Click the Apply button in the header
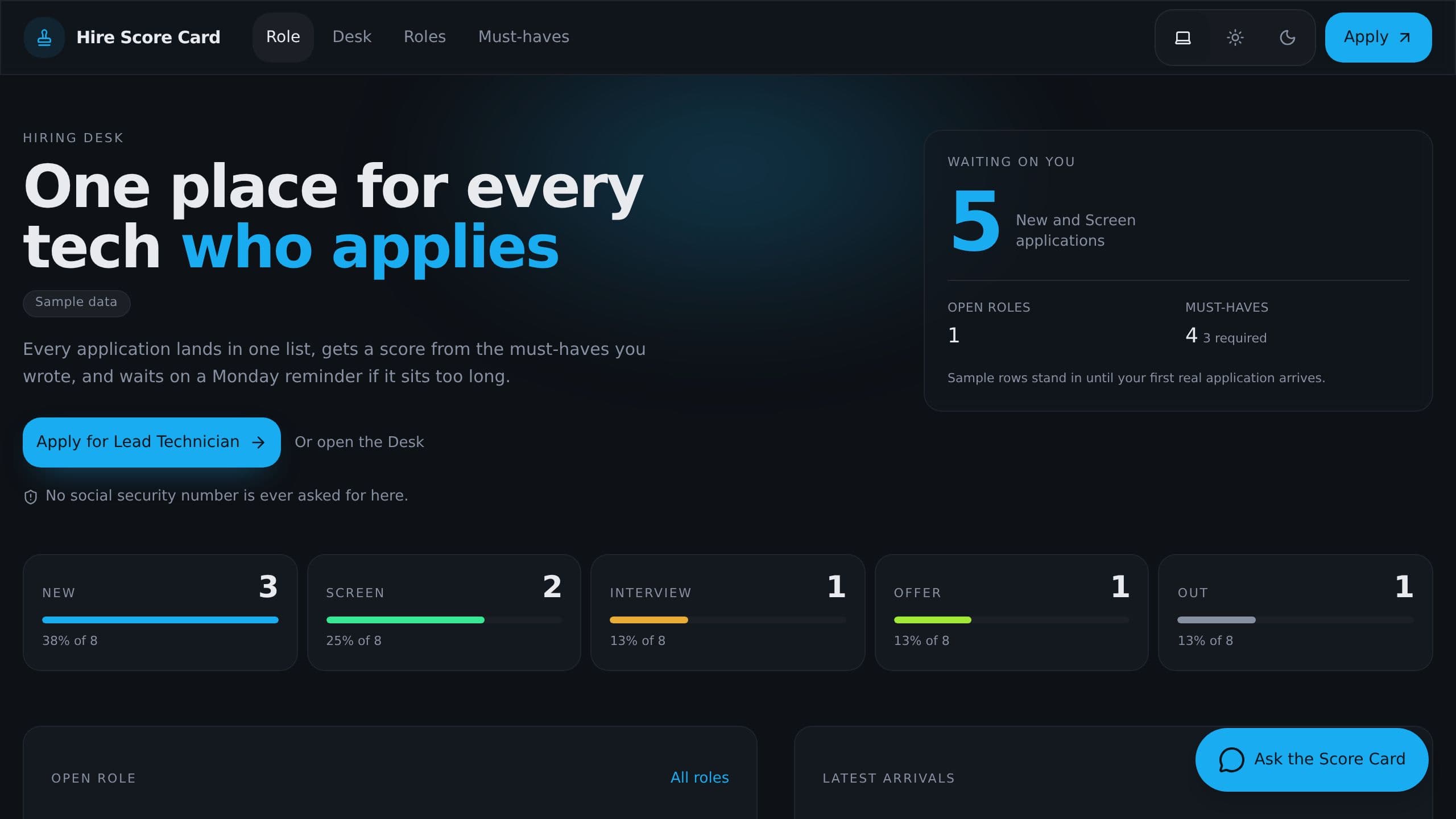The width and height of the screenshot is (1456, 819). 1378,38
